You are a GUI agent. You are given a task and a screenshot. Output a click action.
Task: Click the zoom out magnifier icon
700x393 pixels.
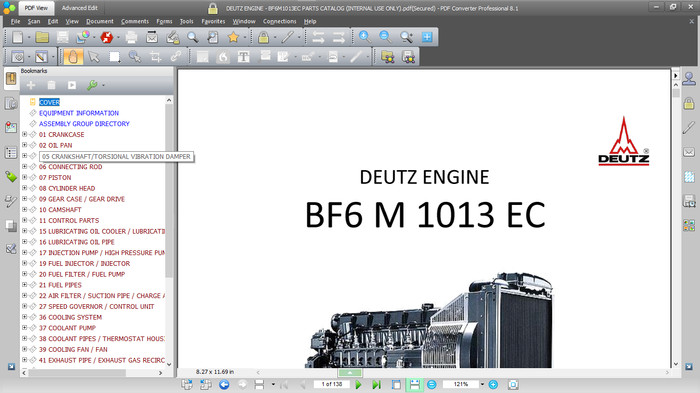coord(385,37)
